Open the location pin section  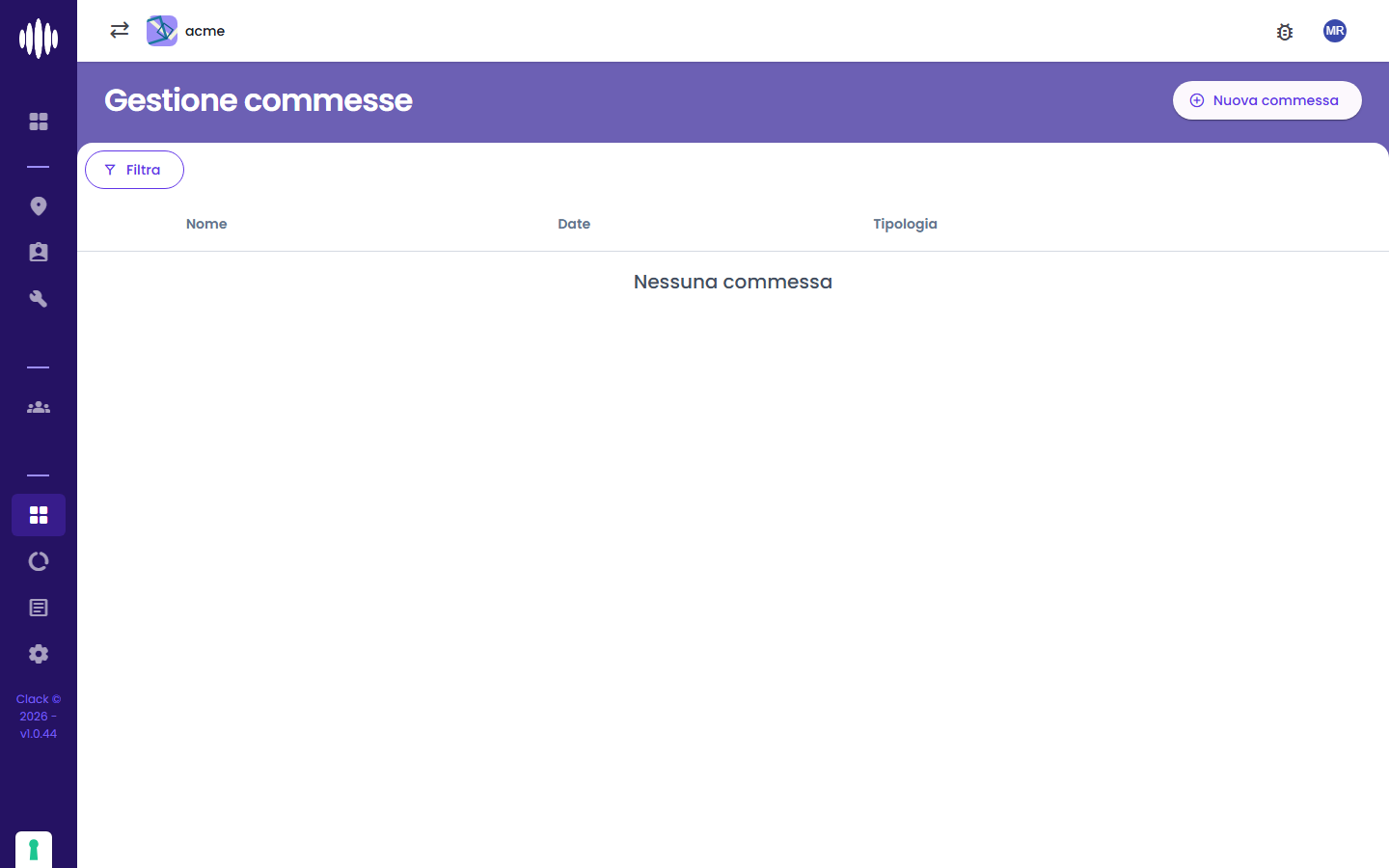point(39,206)
